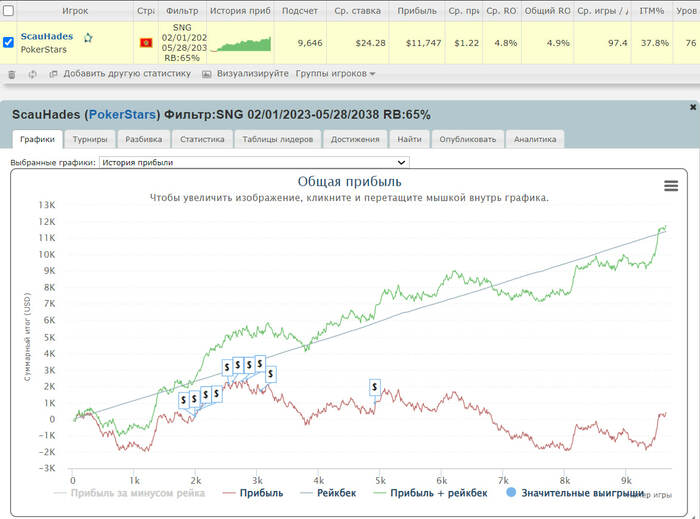Close the ScauHades details panel

(x=693, y=106)
